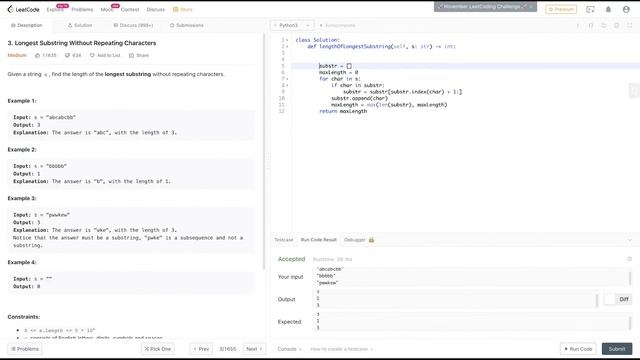640x360 pixels.
Task: Fold the for loop at line 7
Action: [x=287, y=79]
